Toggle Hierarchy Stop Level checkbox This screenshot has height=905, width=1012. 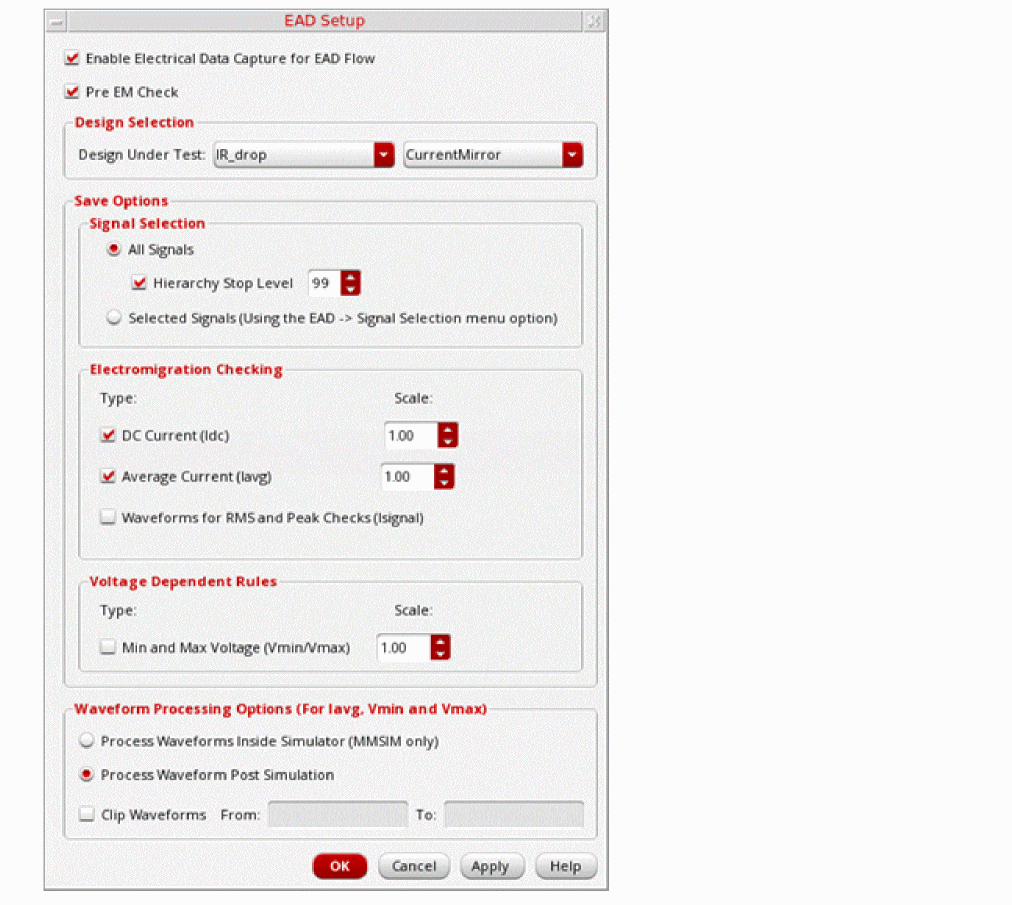(139, 283)
